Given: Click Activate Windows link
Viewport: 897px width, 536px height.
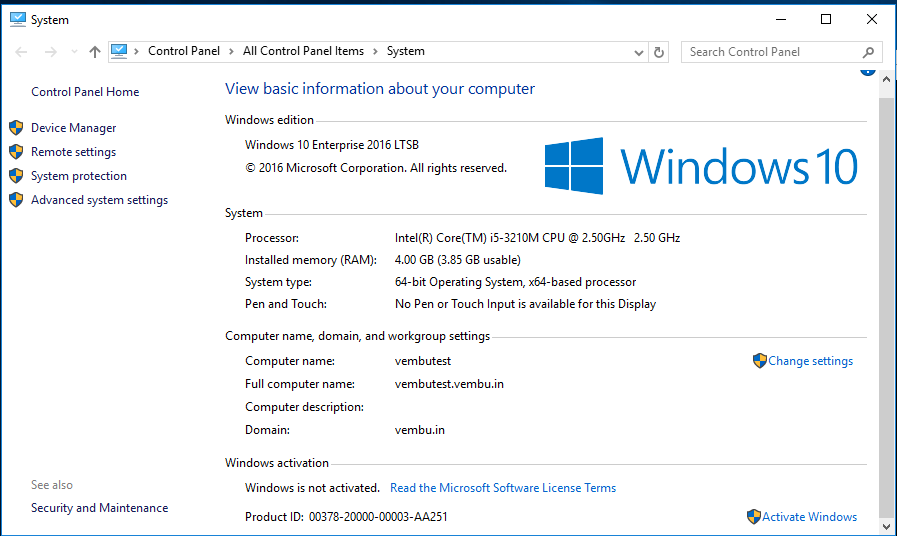Looking at the screenshot, I should [809, 517].
